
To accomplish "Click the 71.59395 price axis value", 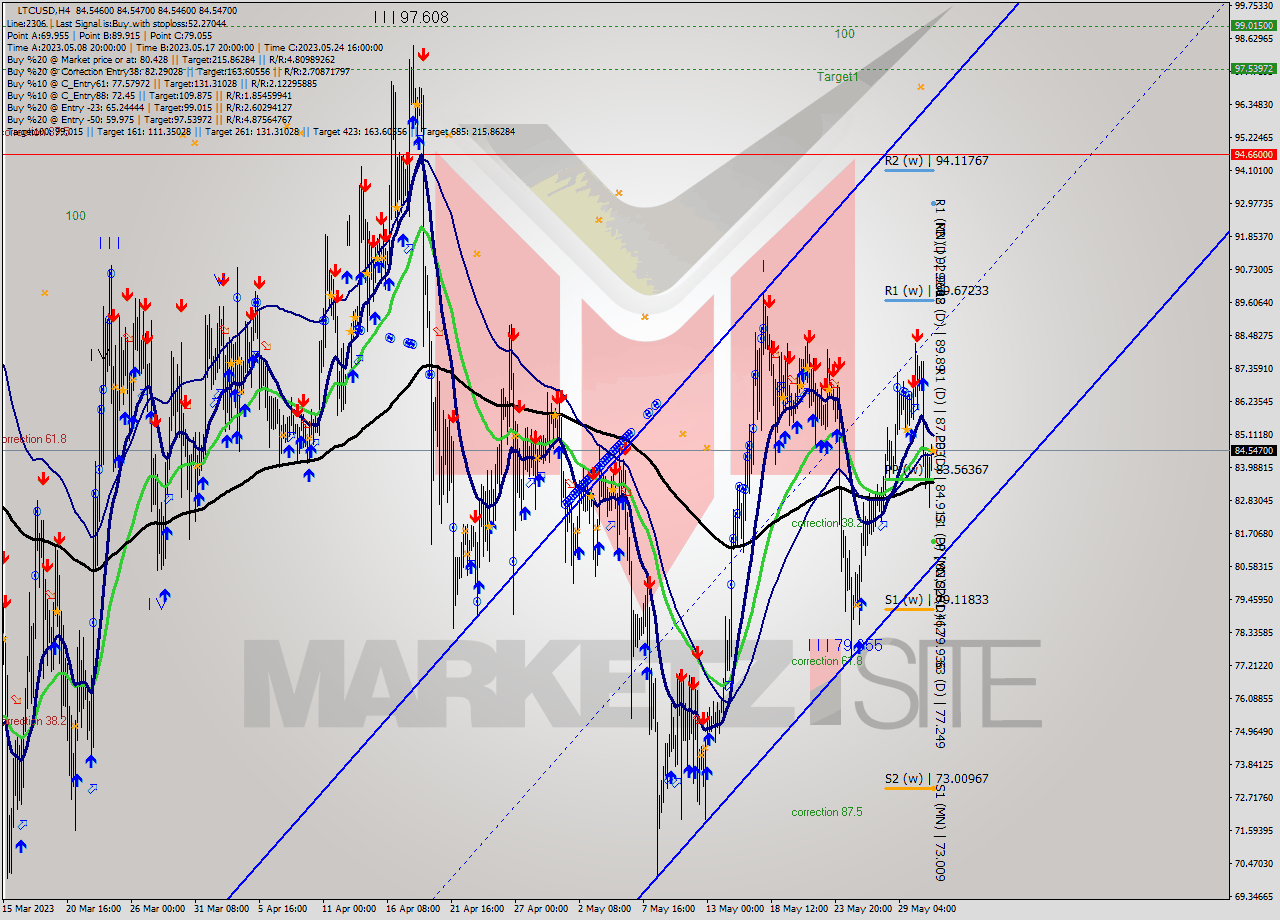I will [x=1254, y=831].
